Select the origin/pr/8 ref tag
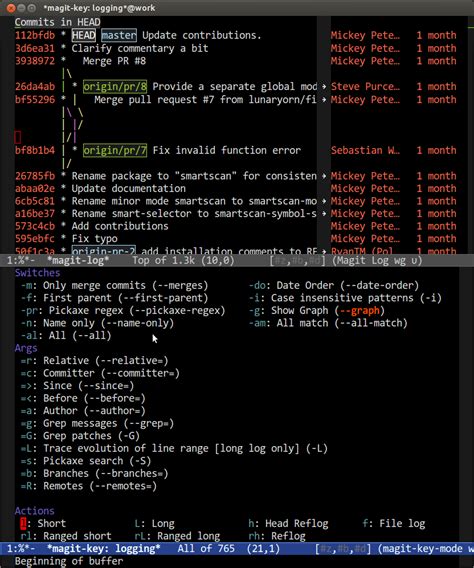This screenshot has height=568, width=474. [x=115, y=87]
